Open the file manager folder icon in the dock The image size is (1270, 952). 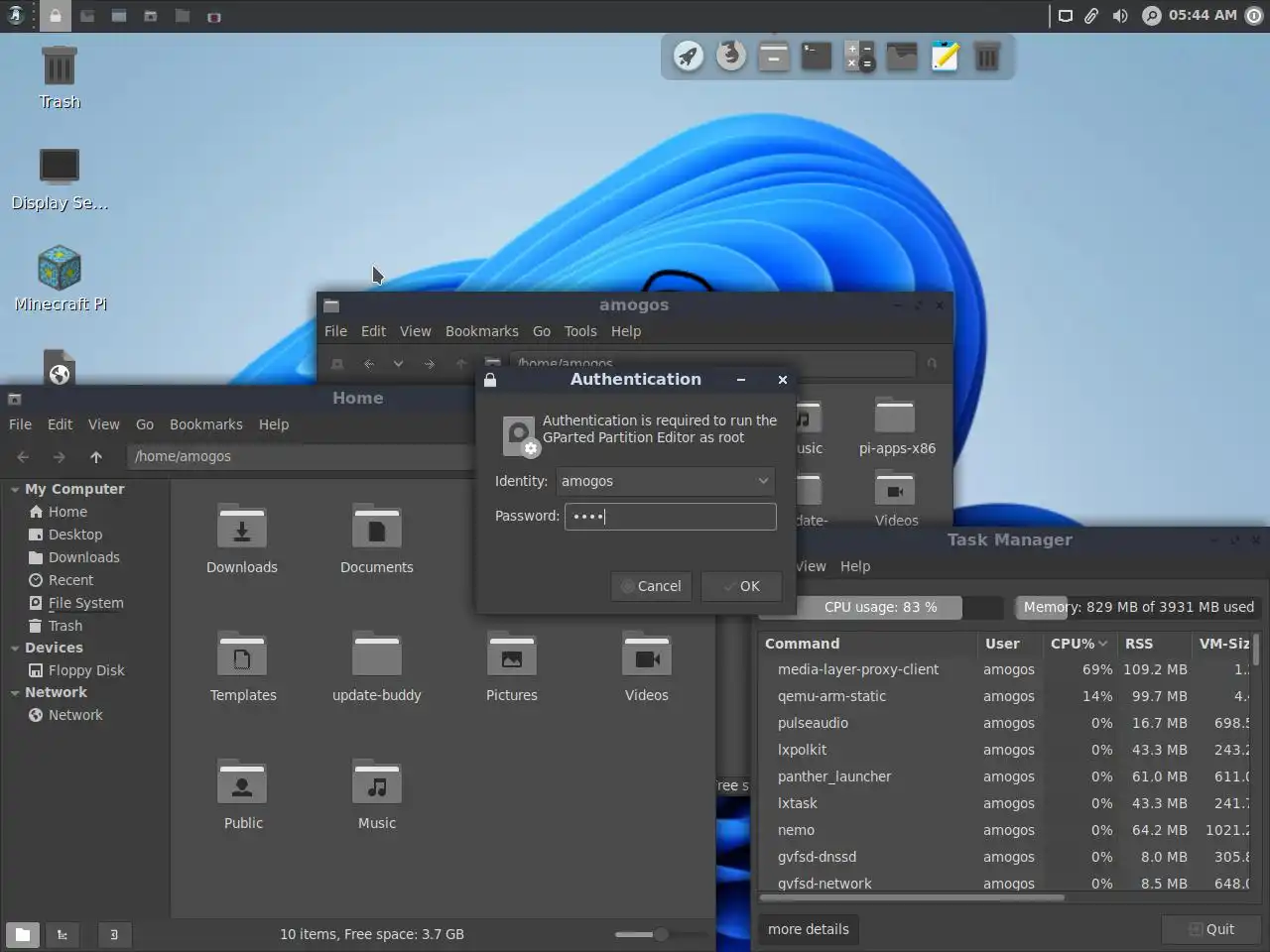coord(902,57)
